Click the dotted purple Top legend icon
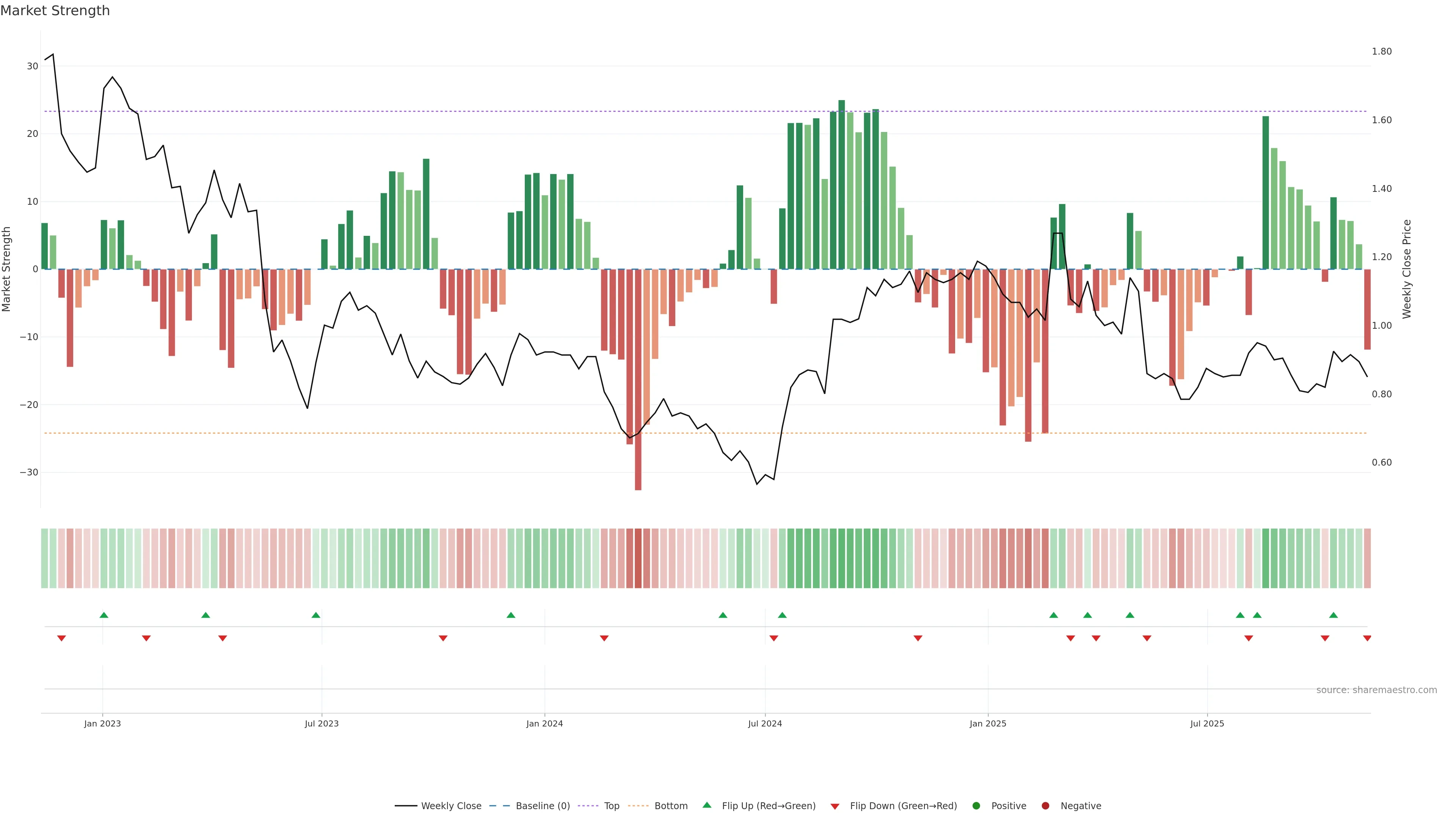 pyautogui.click(x=588, y=805)
